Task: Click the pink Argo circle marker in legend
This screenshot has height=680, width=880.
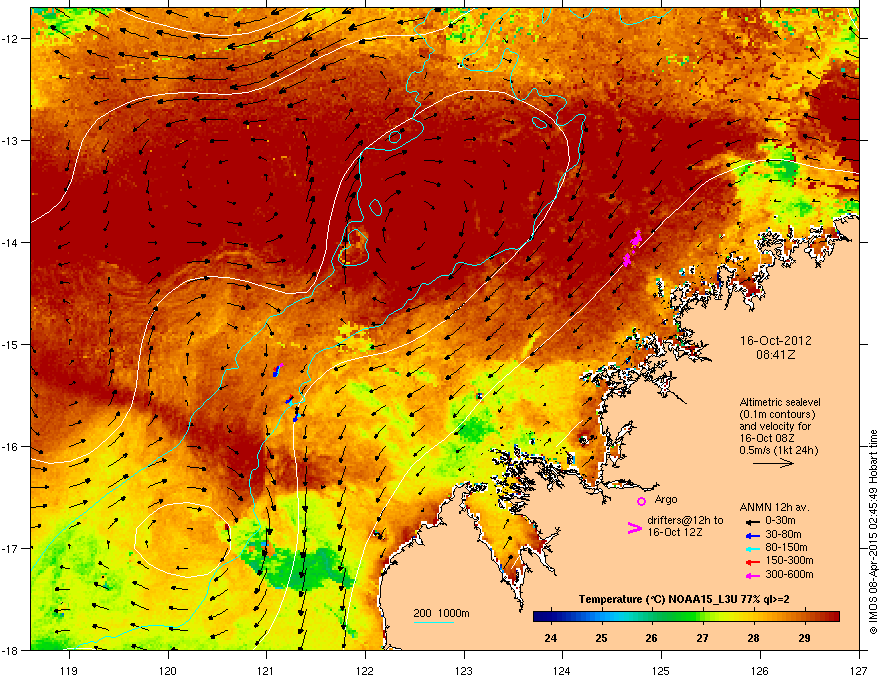Action: click(641, 501)
